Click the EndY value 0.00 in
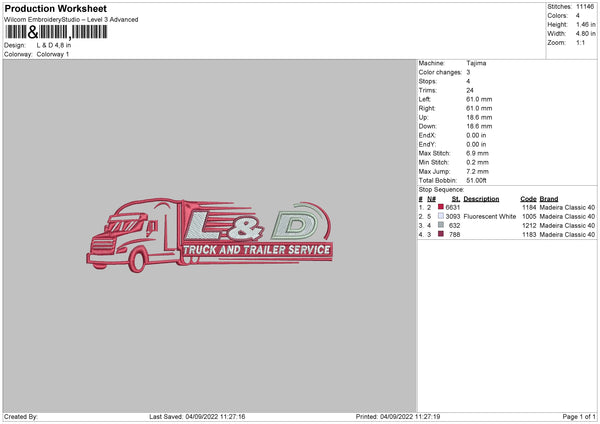Viewport: 600px width, 424px height. pos(476,145)
